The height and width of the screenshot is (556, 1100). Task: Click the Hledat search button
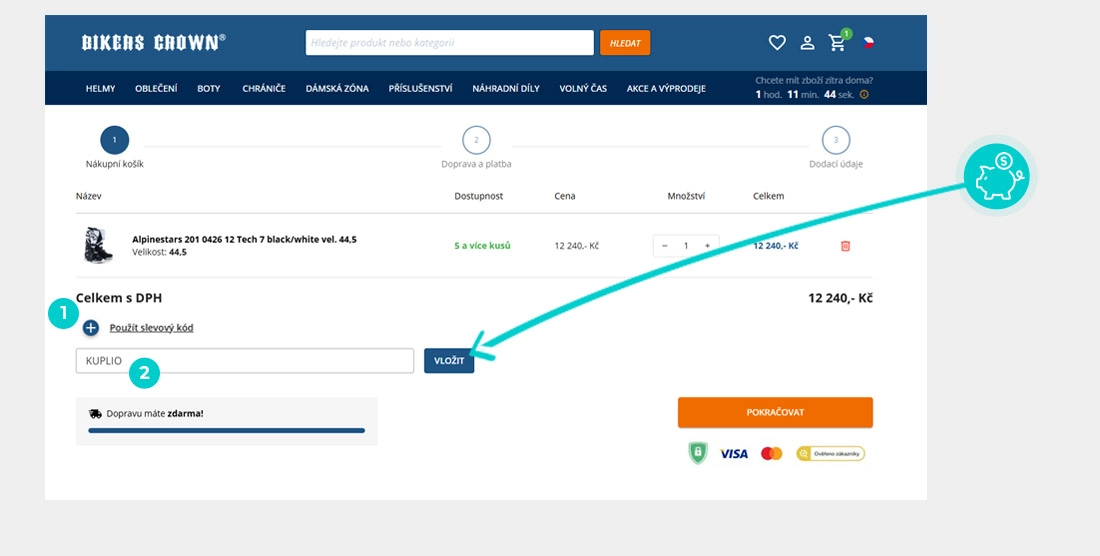(x=625, y=43)
